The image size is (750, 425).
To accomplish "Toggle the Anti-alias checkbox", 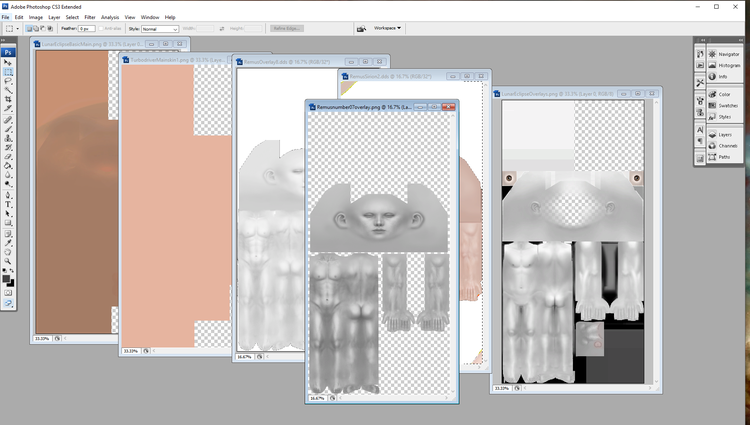I will pyautogui.click(x=101, y=29).
